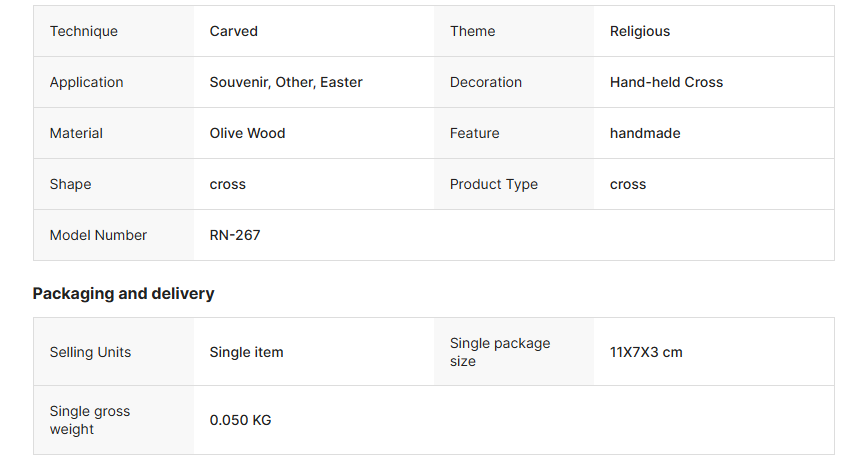Image resolution: width=847 pixels, height=464 pixels.
Task: Select the Souvenir, Other, Easter text
Action: tap(286, 82)
